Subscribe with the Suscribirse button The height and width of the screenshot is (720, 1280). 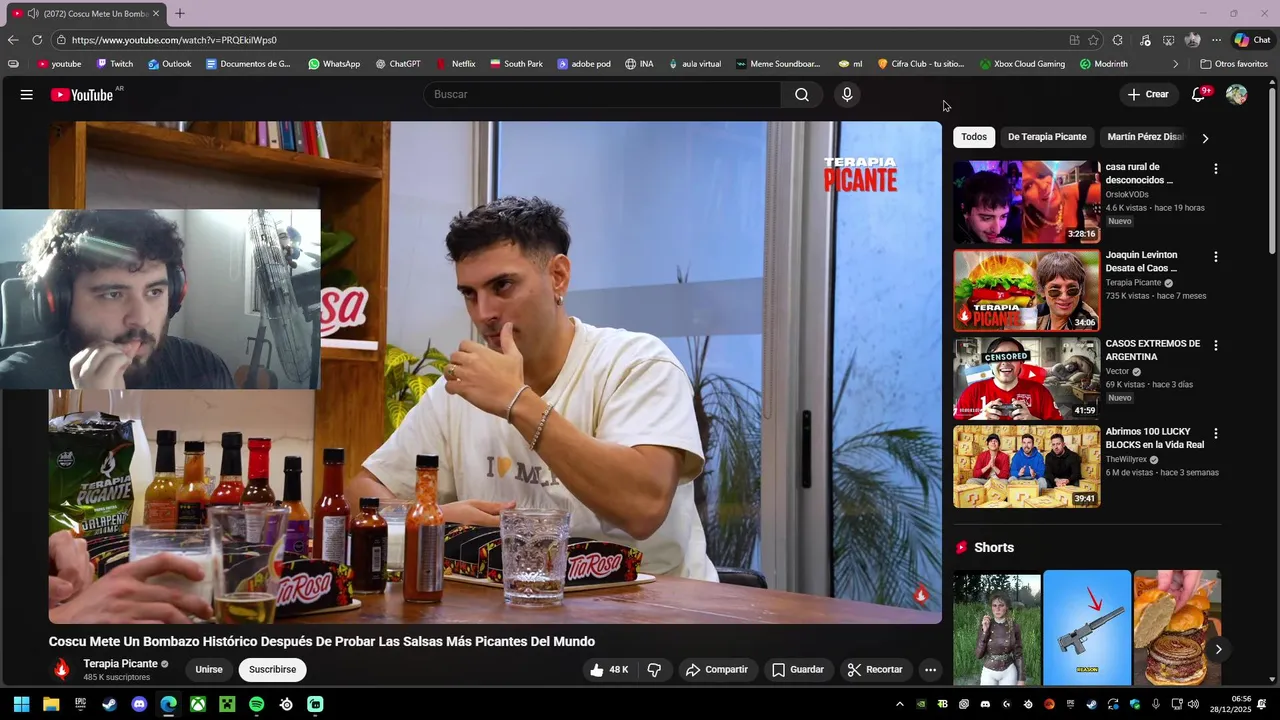coord(272,670)
